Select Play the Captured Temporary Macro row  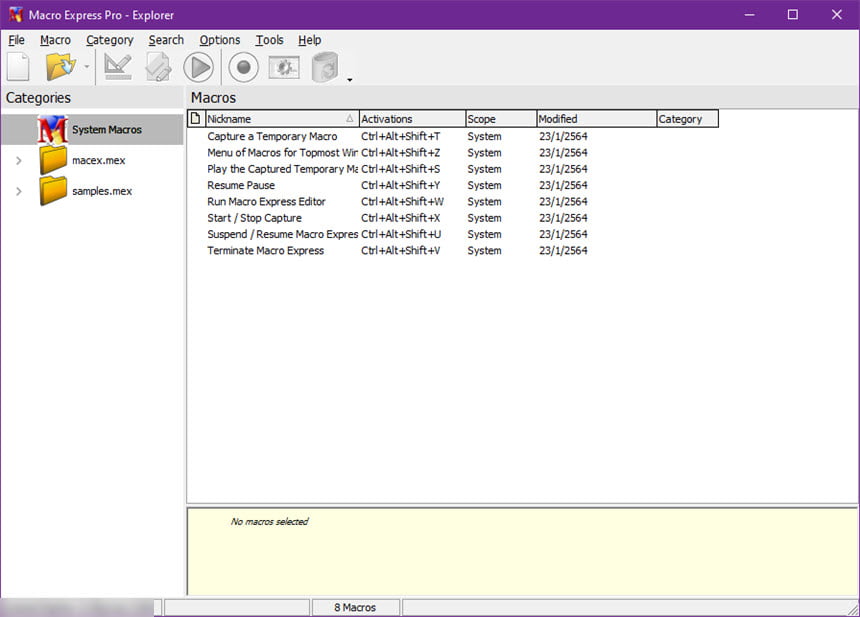click(x=452, y=169)
